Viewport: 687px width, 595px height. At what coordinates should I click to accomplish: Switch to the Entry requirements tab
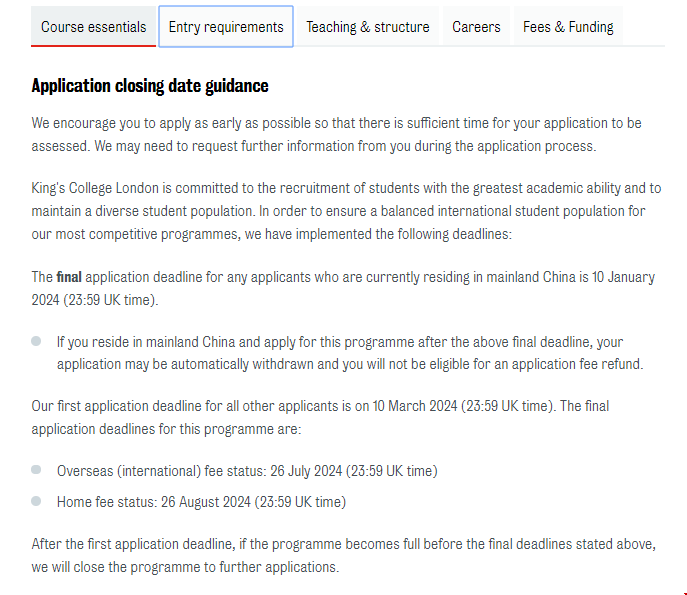[x=226, y=27]
